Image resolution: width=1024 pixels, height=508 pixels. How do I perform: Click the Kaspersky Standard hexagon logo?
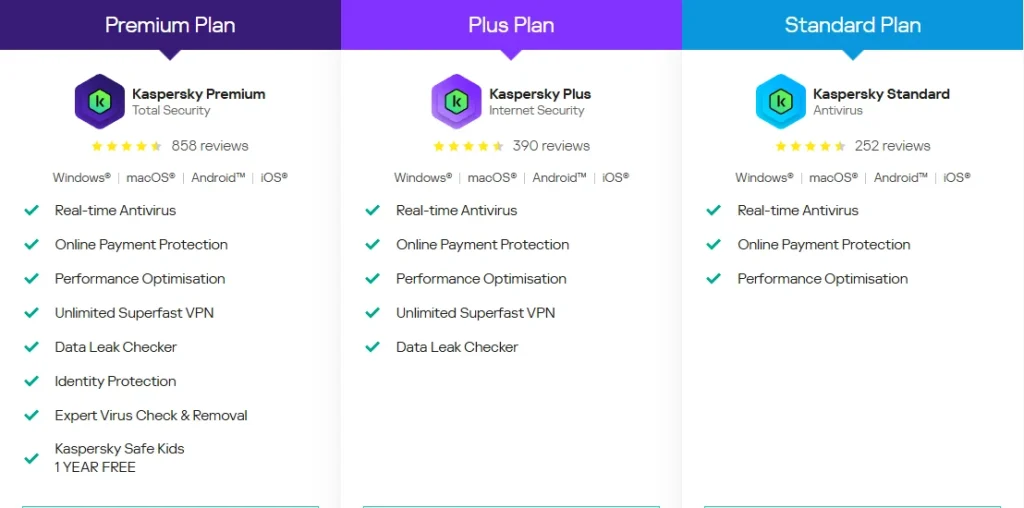tap(780, 101)
